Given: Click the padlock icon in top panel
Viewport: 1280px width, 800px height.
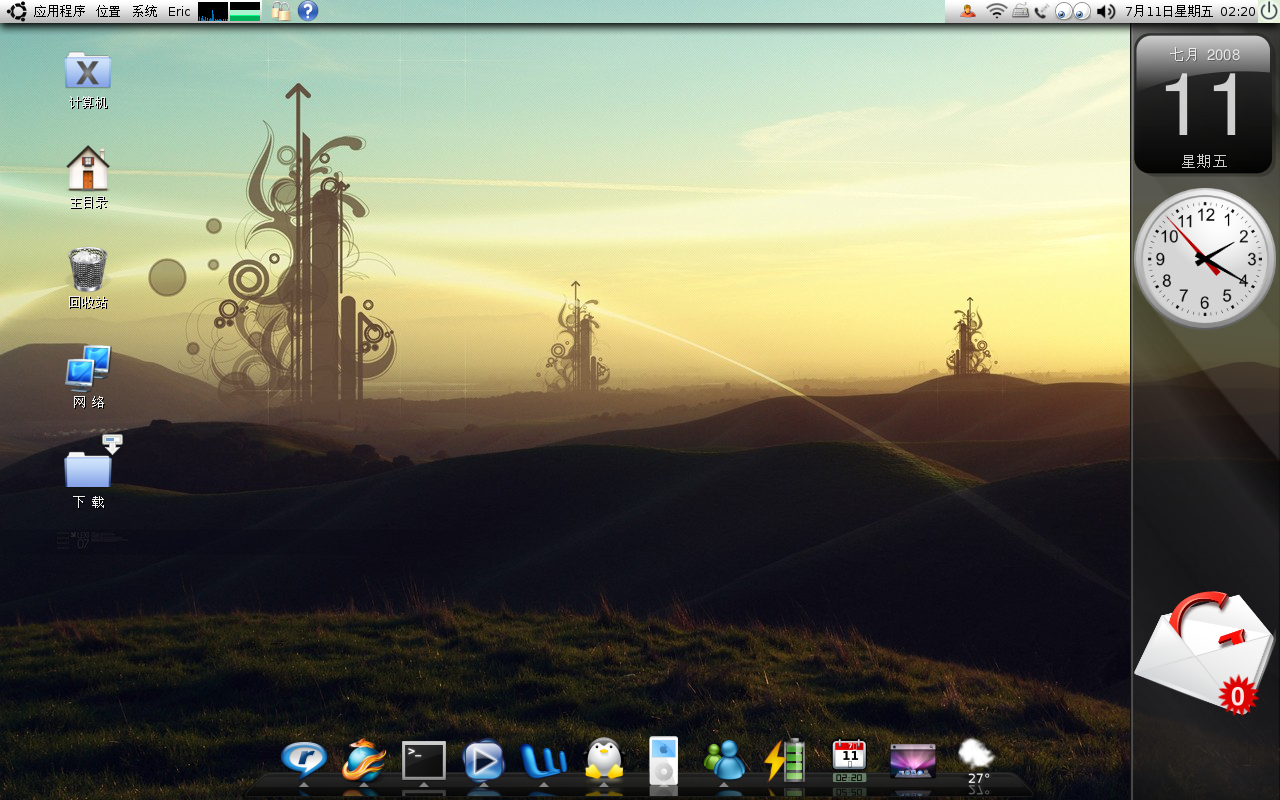Looking at the screenshot, I should coord(281,11).
